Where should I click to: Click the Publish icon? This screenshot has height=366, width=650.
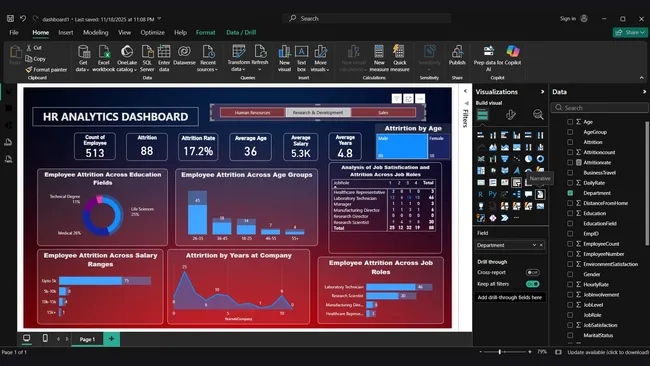pos(457,55)
